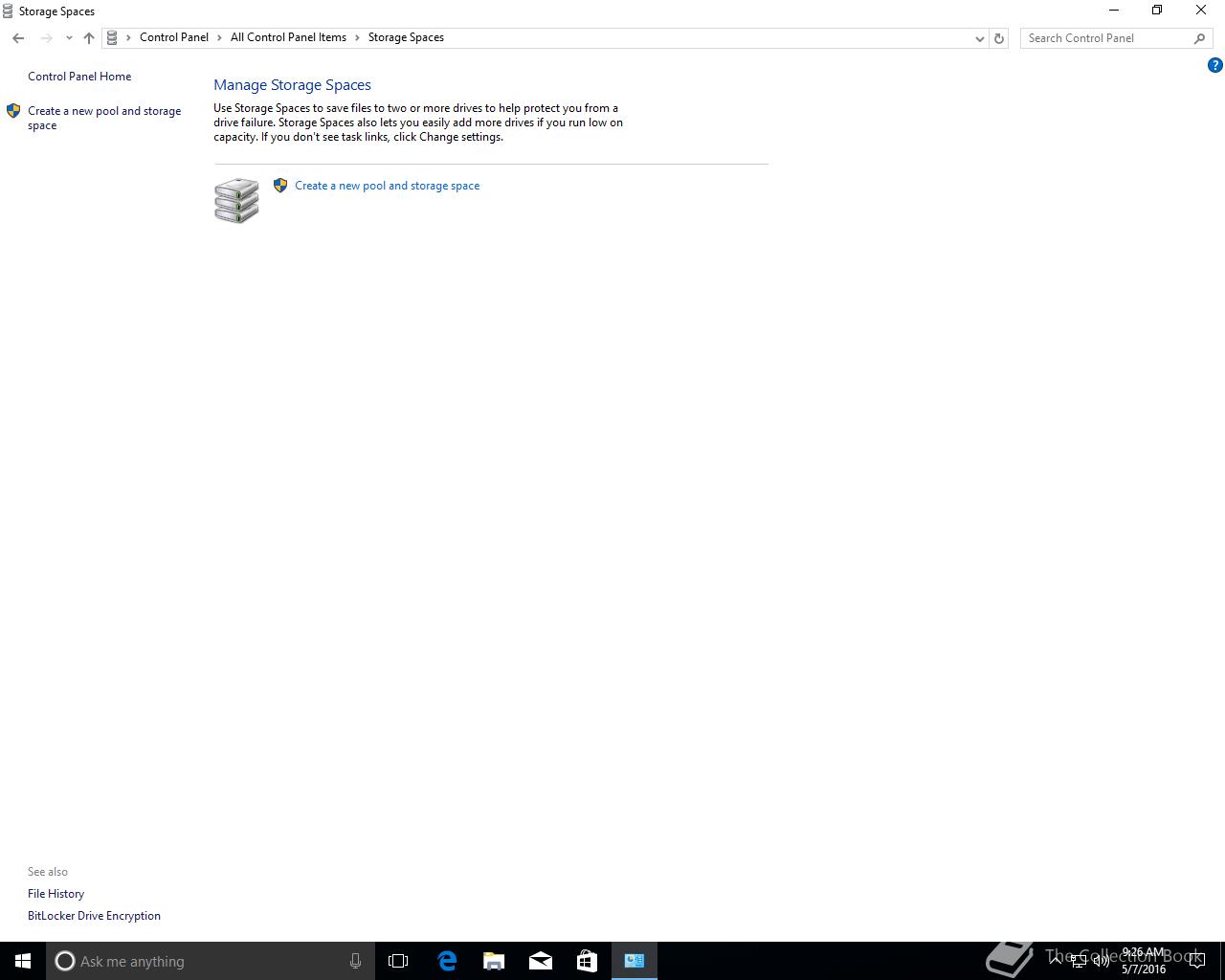
Task: Open address bar history dropdown
Action: 979,38
